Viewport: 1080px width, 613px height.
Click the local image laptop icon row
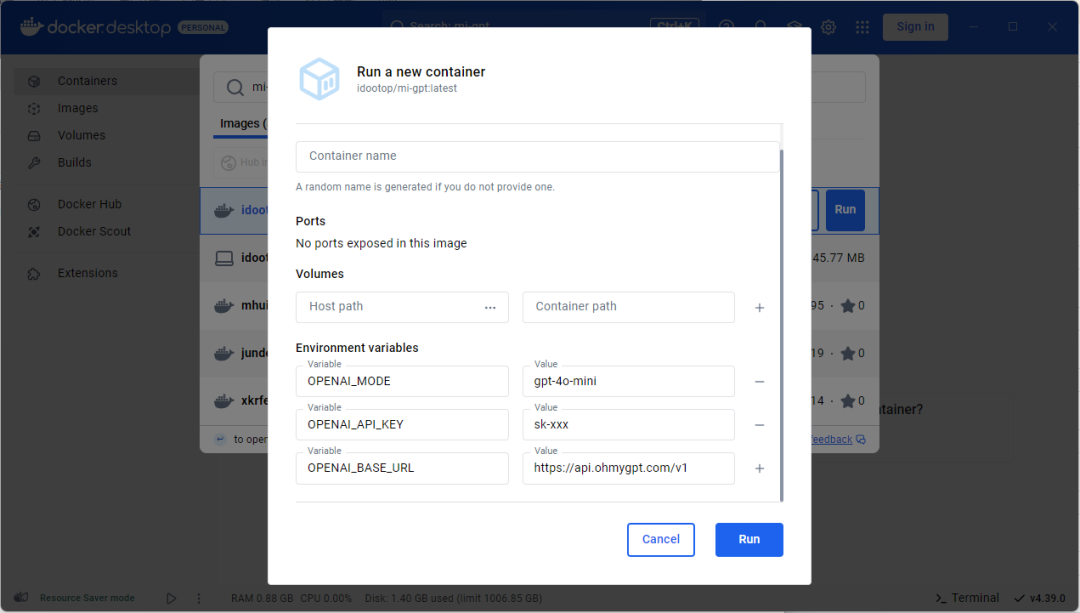[225, 258]
